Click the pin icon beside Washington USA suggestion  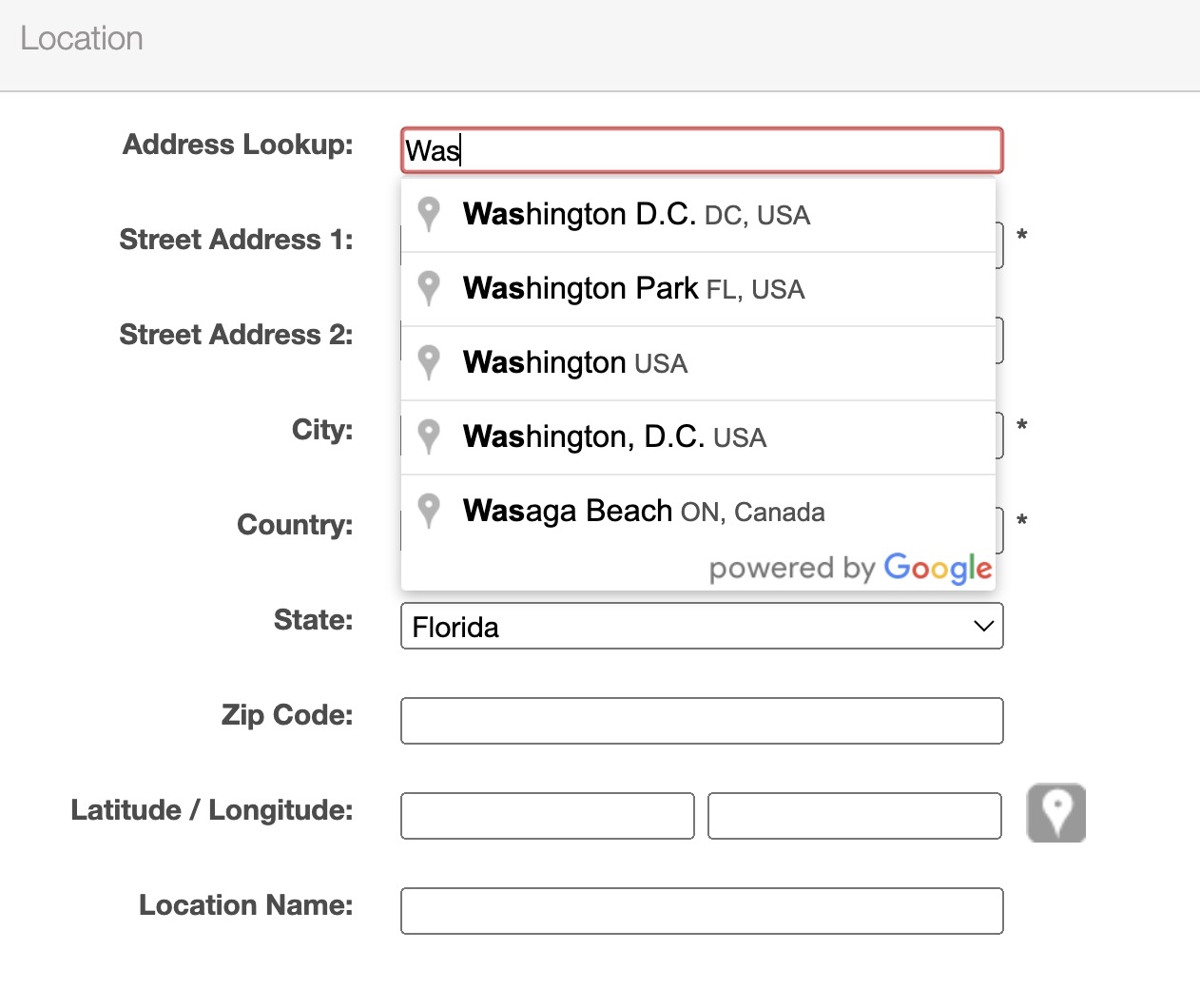tap(429, 362)
